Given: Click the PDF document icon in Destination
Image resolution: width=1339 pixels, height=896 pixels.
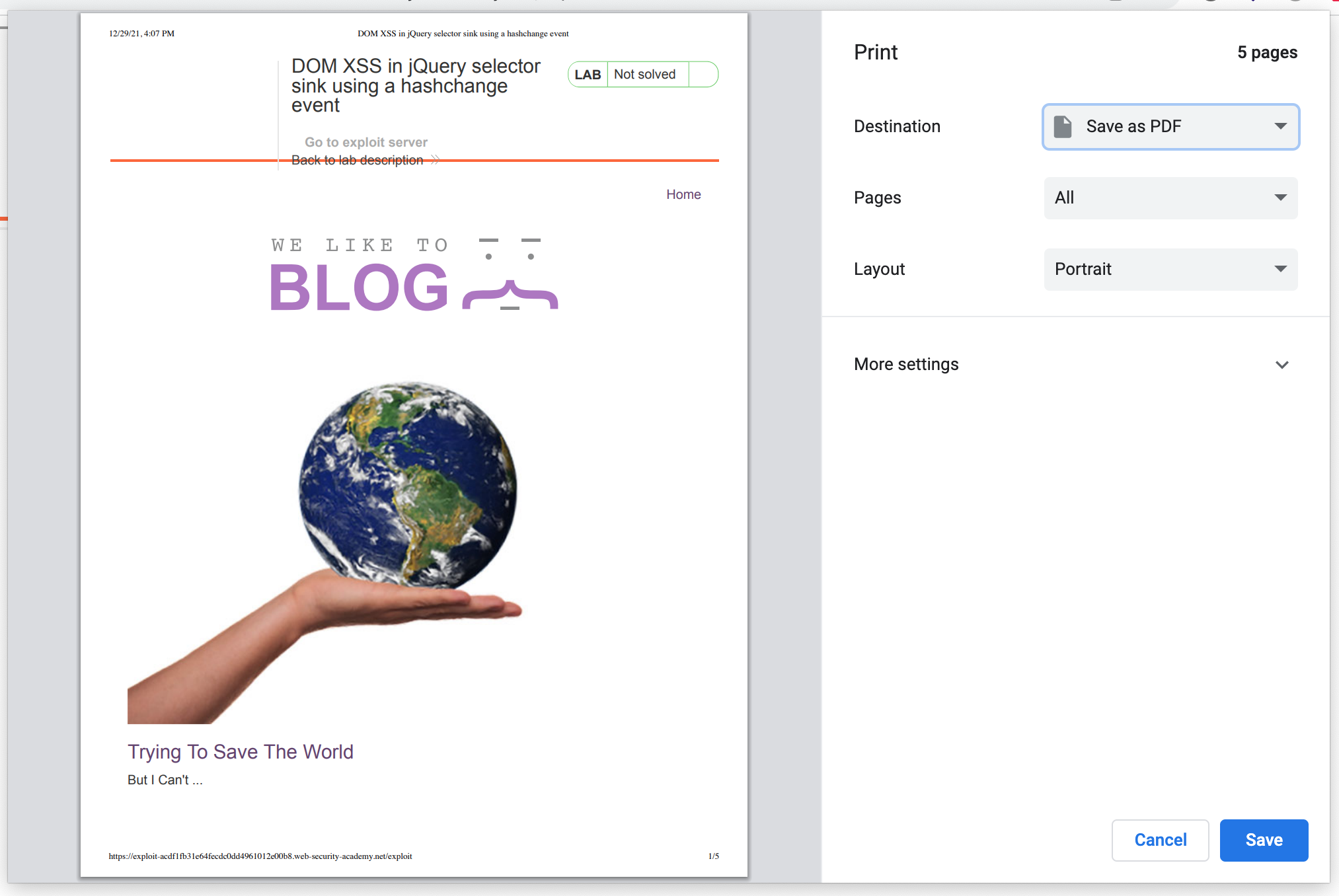Looking at the screenshot, I should [1062, 126].
